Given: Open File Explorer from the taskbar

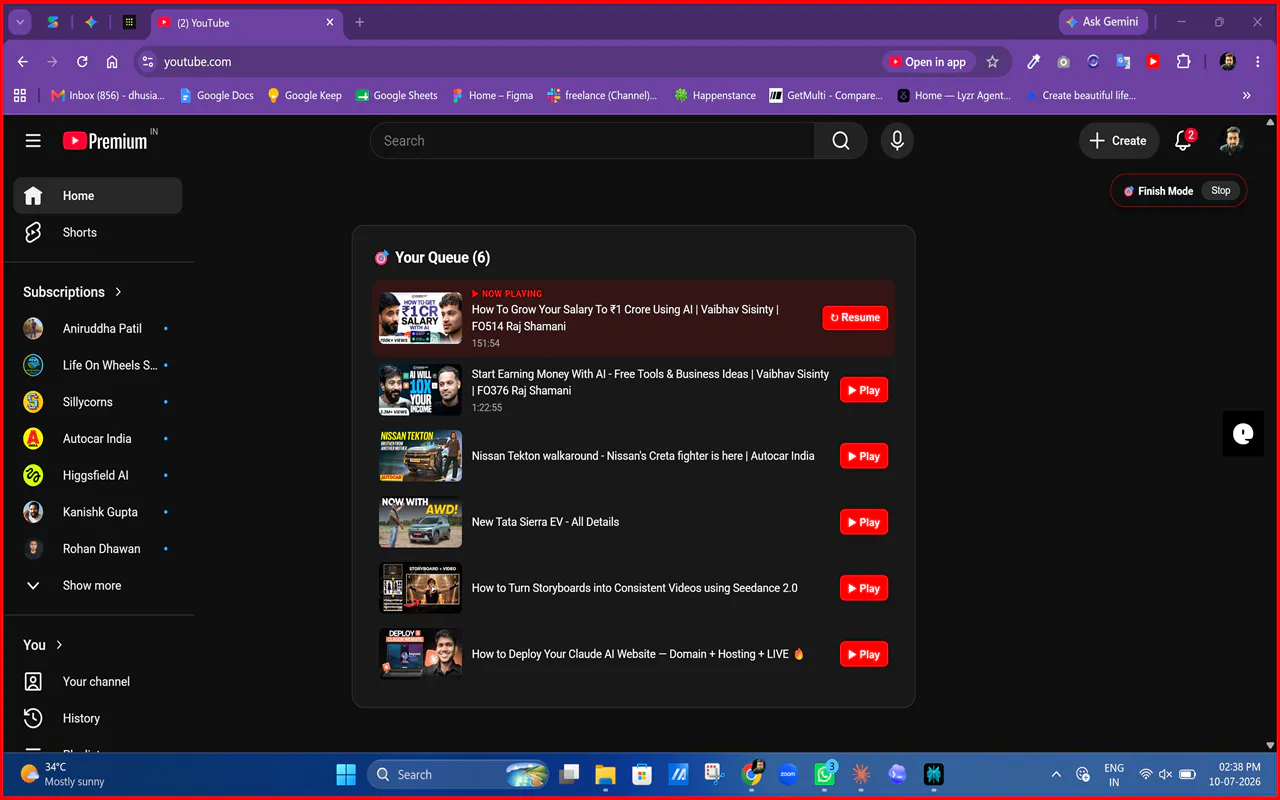Looking at the screenshot, I should (605, 774).
